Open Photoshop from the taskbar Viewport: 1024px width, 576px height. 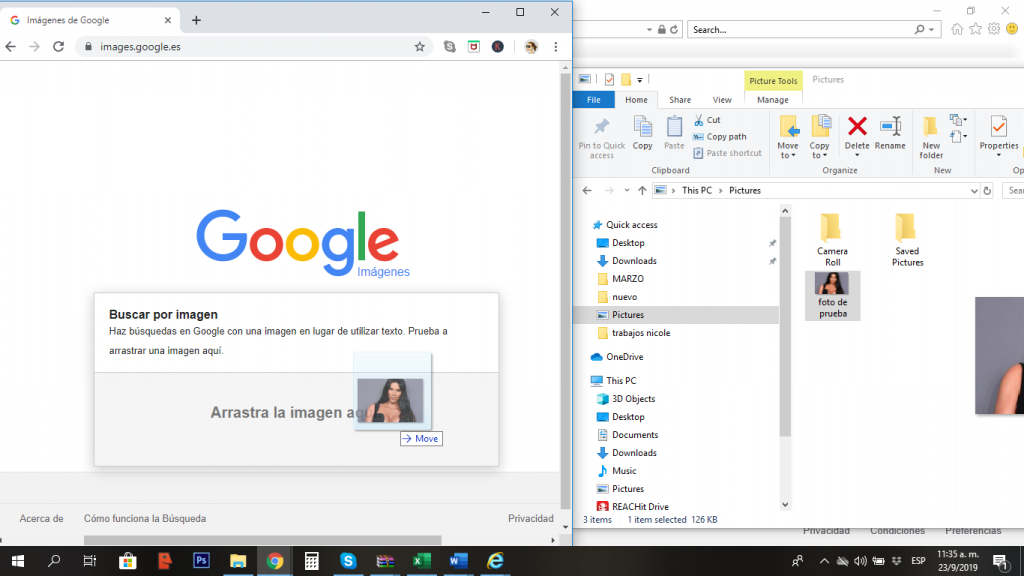click(x=201, y=561)
